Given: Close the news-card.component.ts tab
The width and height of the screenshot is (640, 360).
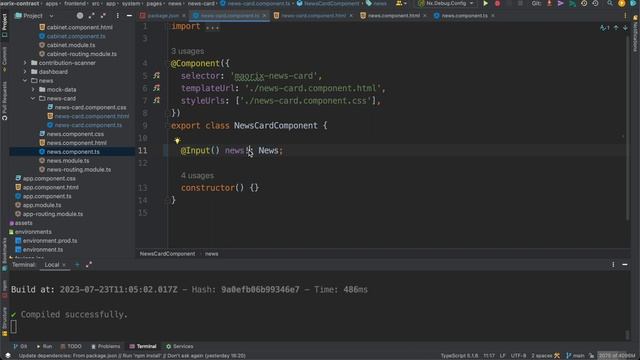Looking at the screenshot, I should (x=264, y=16).
